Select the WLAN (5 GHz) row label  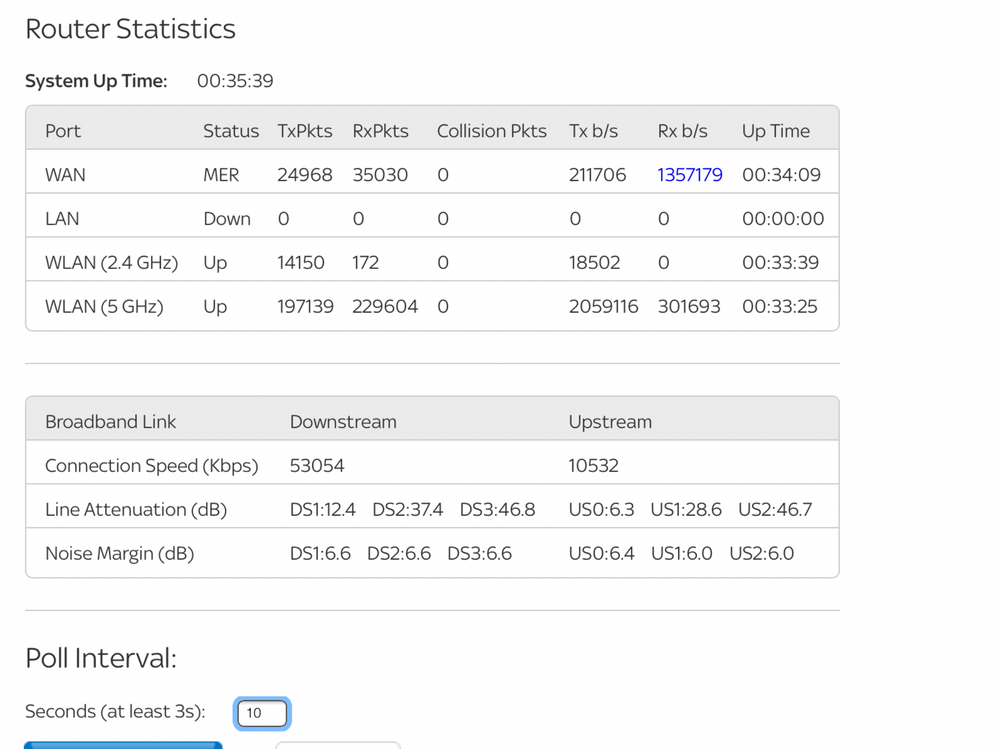point(104,307)
